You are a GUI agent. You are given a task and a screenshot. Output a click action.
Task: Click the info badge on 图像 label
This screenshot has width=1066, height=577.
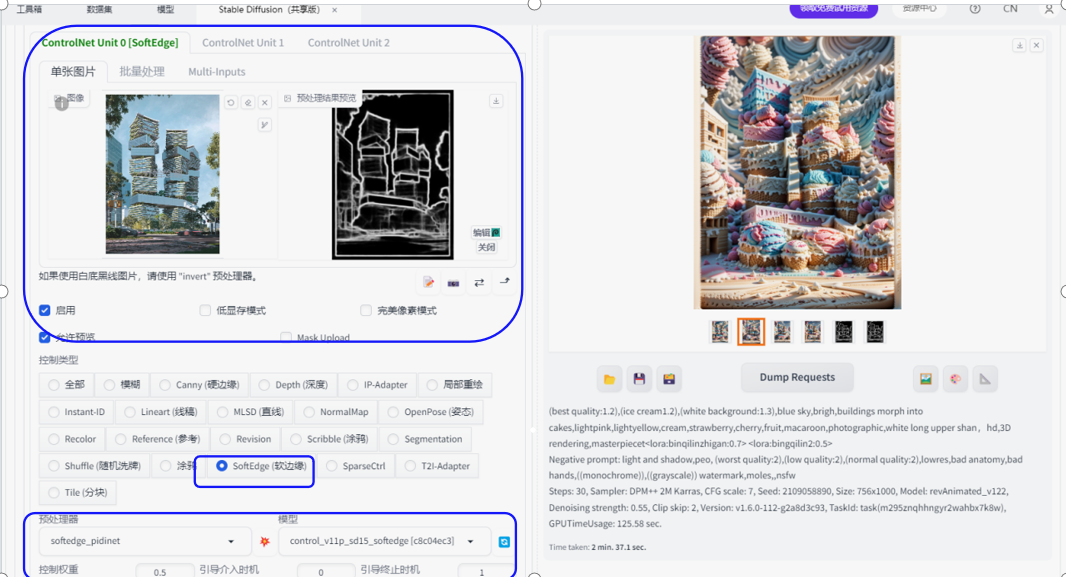62,104
